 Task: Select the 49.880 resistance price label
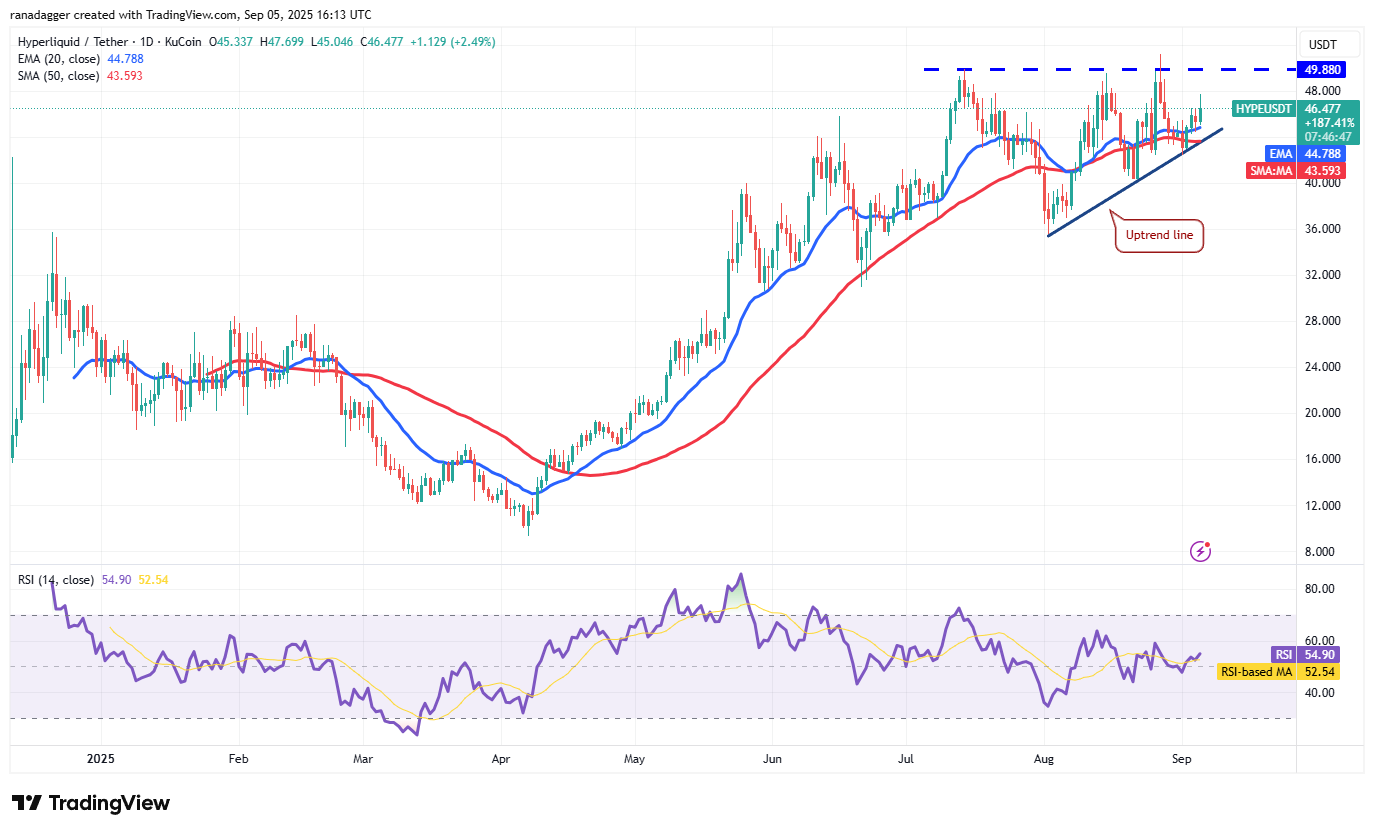point(1322,69)
